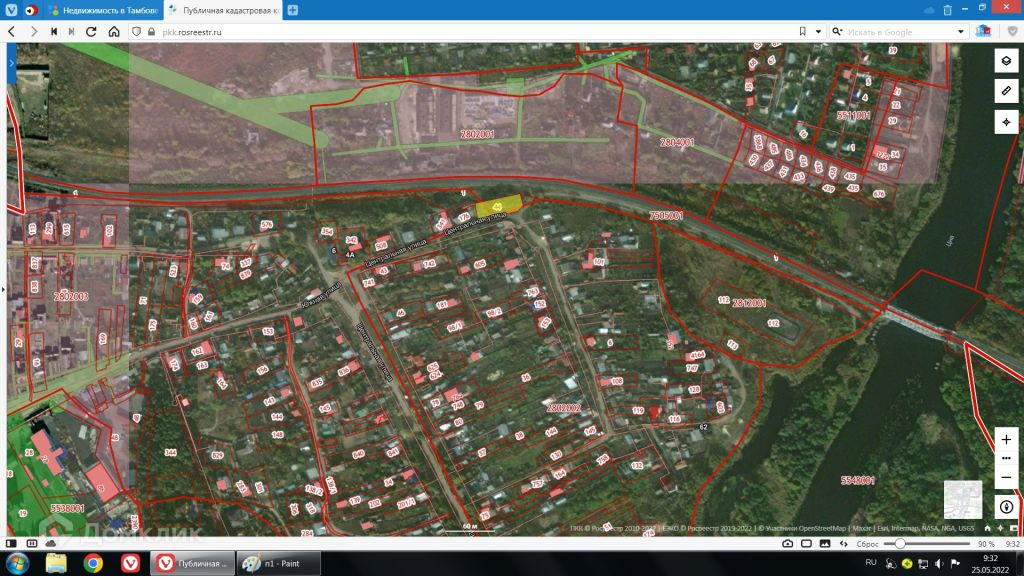
Task: Center map on my location
Action: (1006, 122)
